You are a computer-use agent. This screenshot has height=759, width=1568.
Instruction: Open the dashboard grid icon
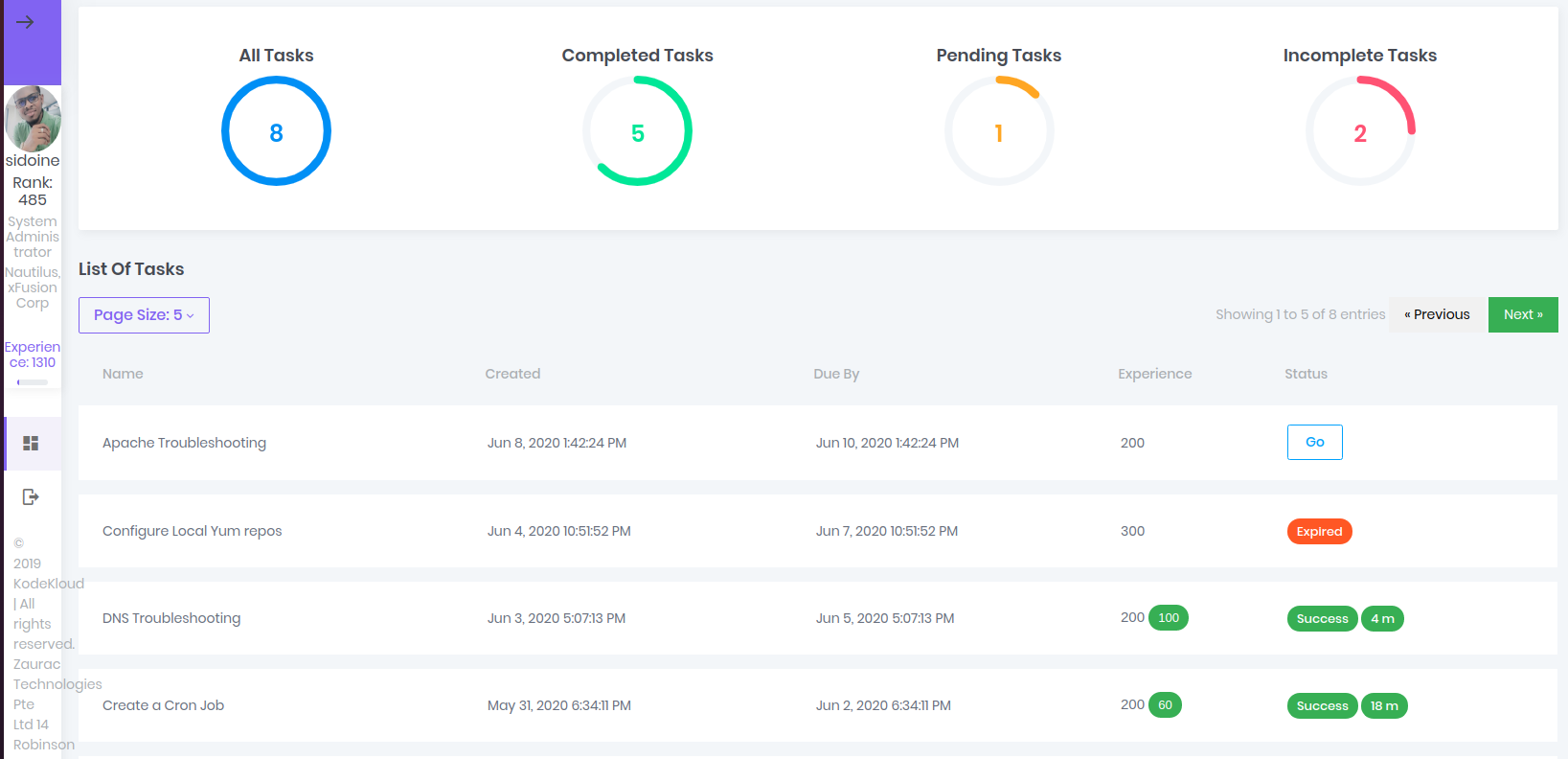point(31,444)
